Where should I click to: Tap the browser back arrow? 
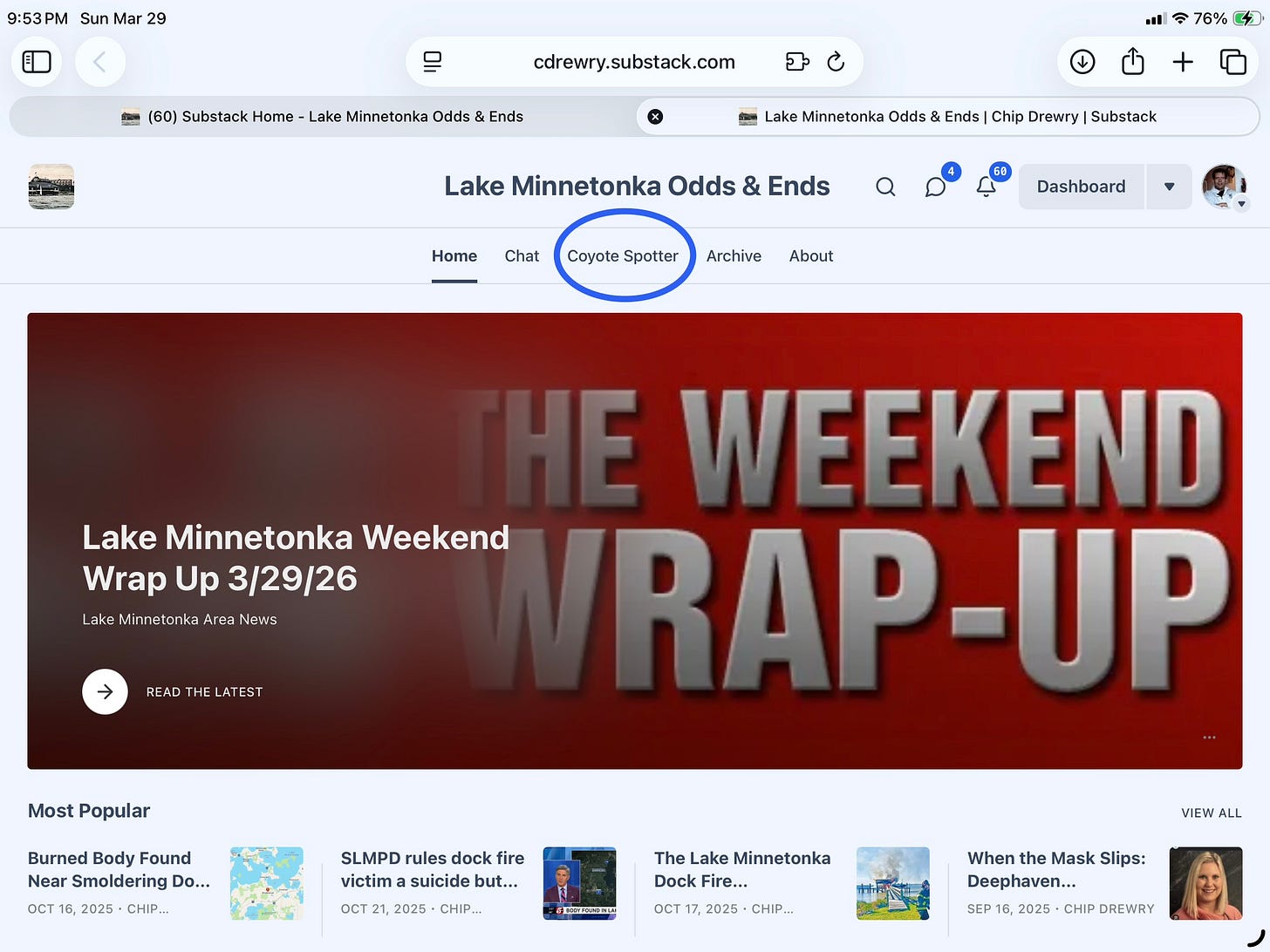[x=100, y=62]
